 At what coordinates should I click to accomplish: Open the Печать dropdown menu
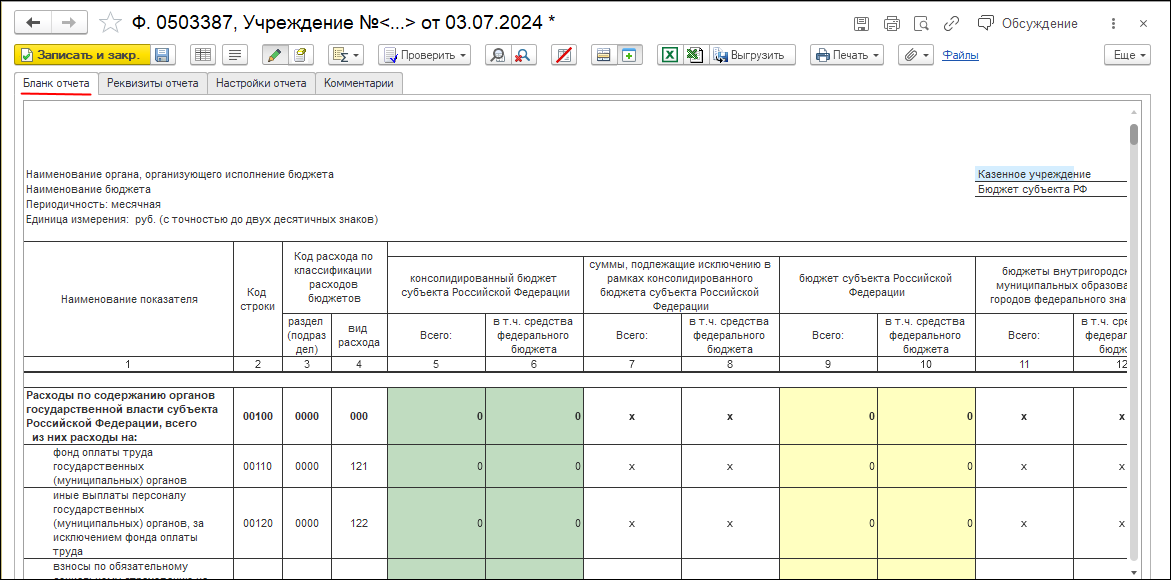[847, 55]
